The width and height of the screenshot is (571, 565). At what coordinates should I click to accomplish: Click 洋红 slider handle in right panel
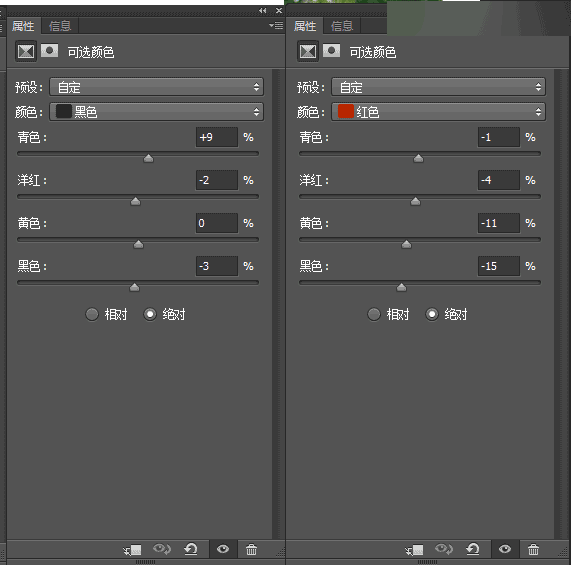[x=416, y=201]
